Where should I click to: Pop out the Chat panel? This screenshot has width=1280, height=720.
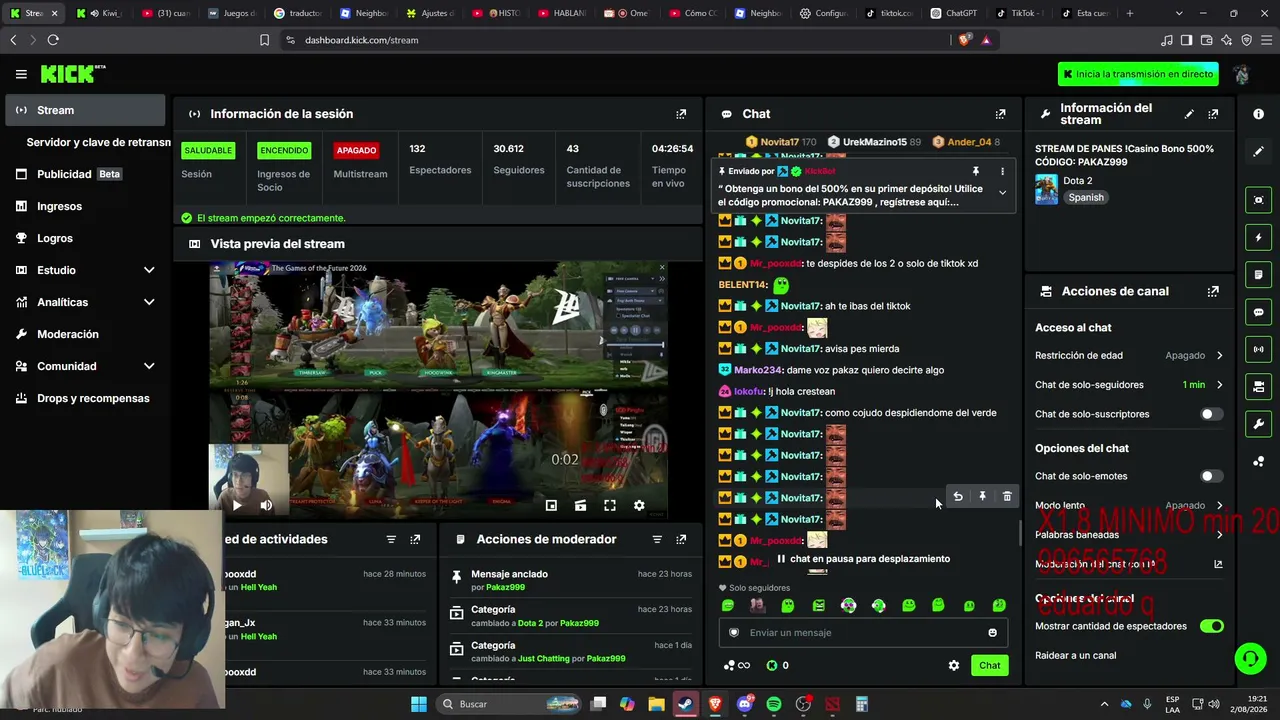coord(1000,114)
